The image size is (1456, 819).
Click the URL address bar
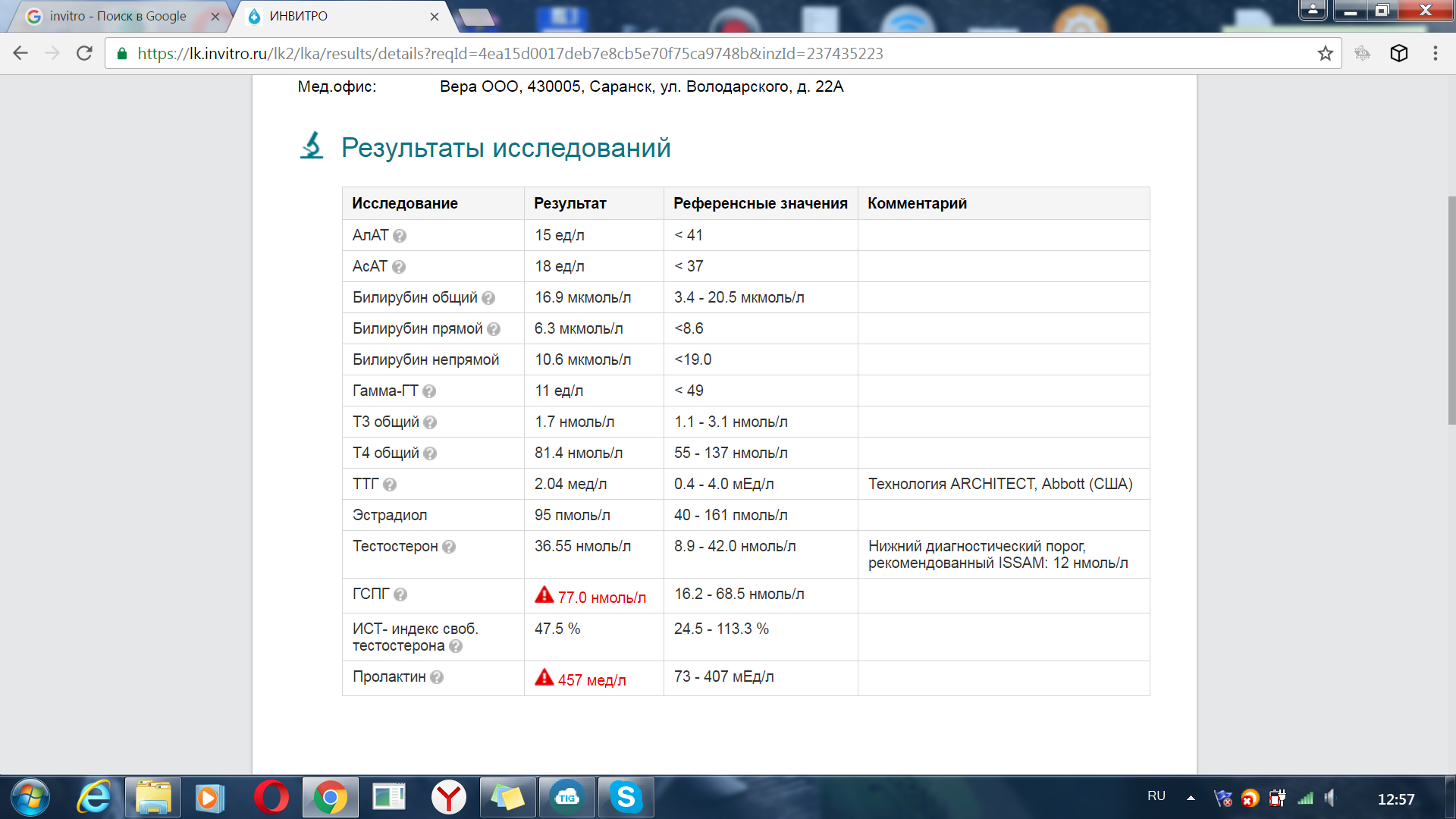pyautogui.click(x=682, y=54)
